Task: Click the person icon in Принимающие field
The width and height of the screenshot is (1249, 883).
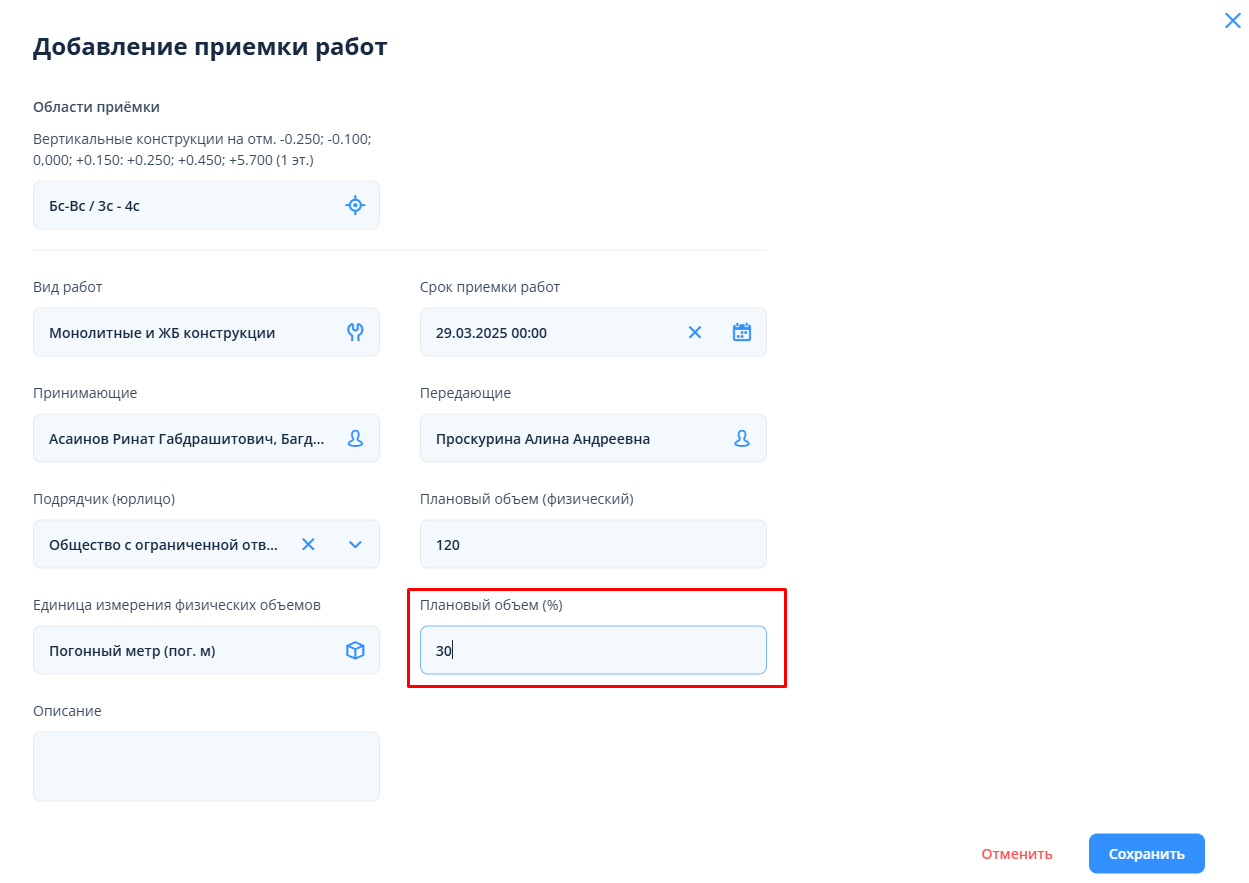Action: [355, 439]
